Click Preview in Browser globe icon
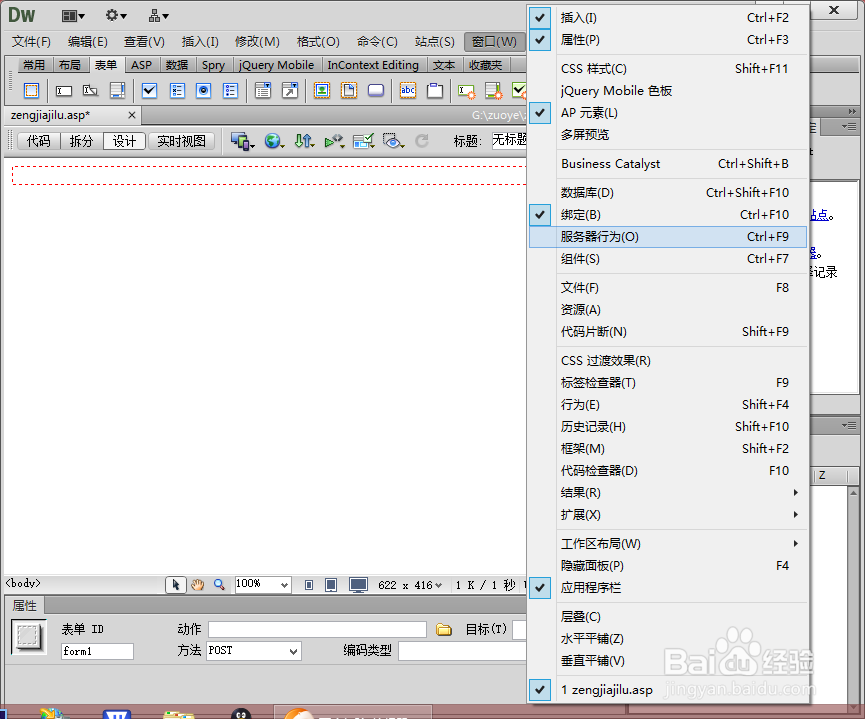This screenshot has height=719, width=865. tap(274, 141)
